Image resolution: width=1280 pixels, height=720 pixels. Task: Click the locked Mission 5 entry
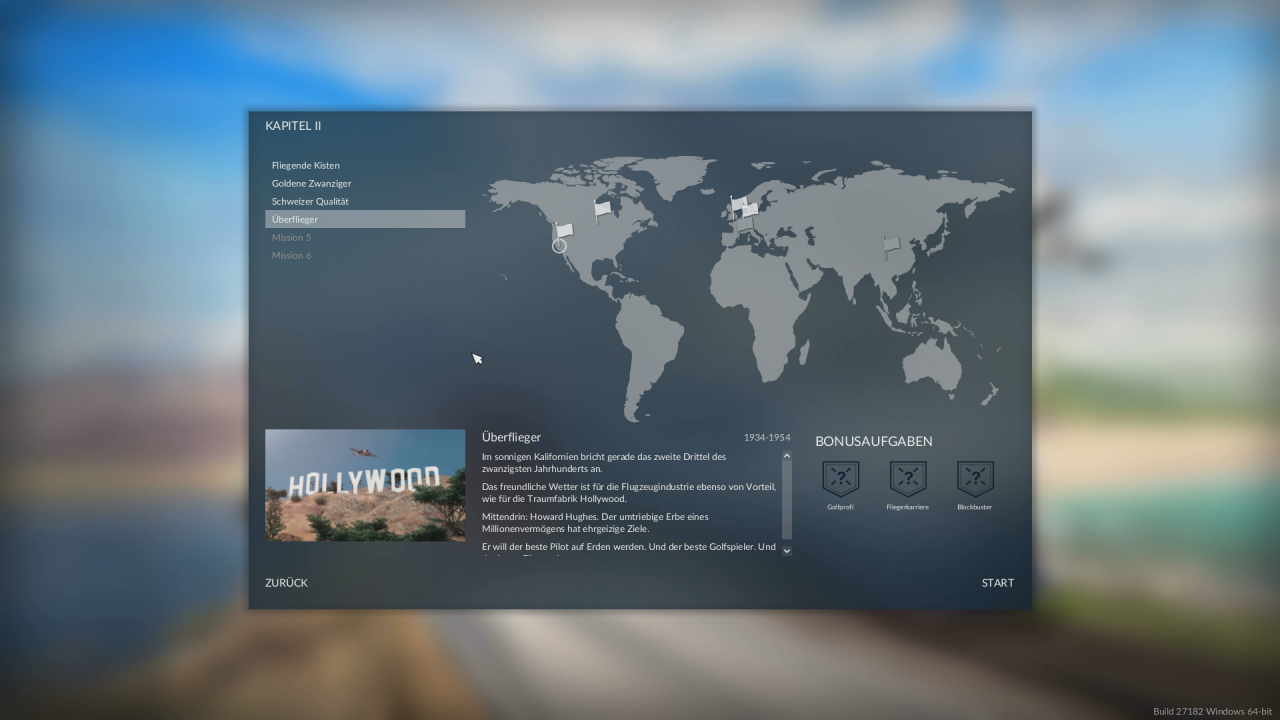(x=365, y=237)
